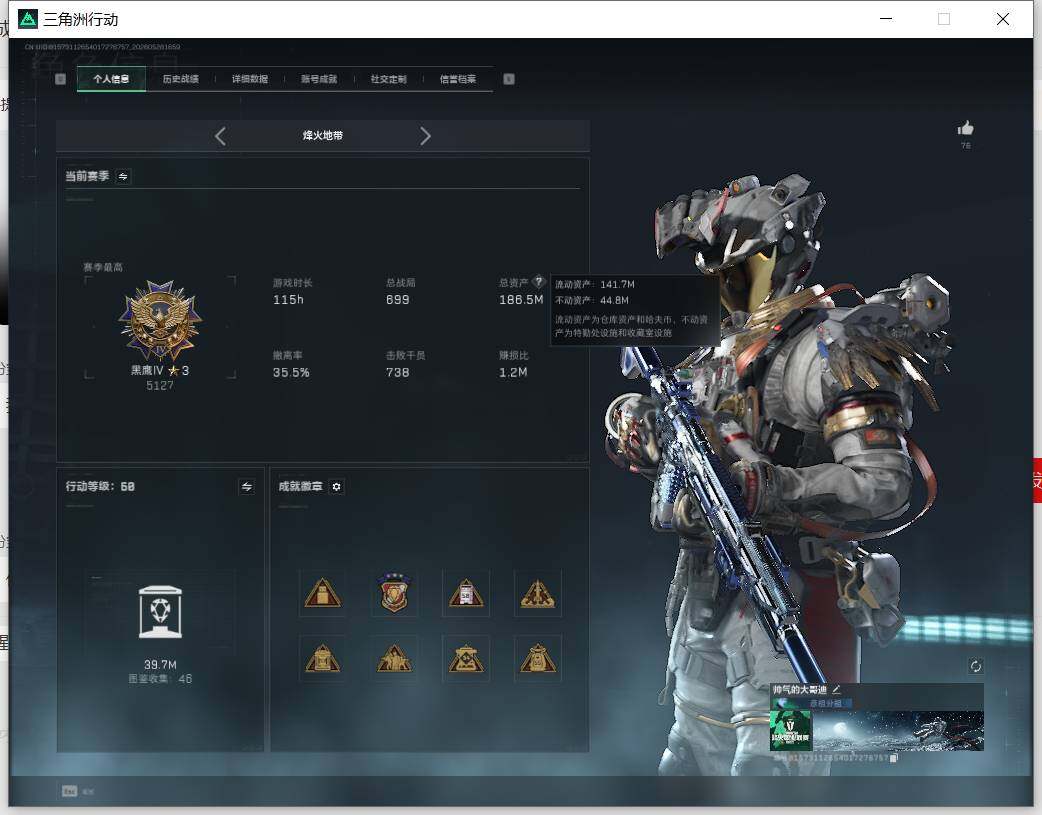Click the next-tab key hint right of 信誉档案
This screenshot has width=1042, height=815.
pyautogui.click(x=509, y=79)
